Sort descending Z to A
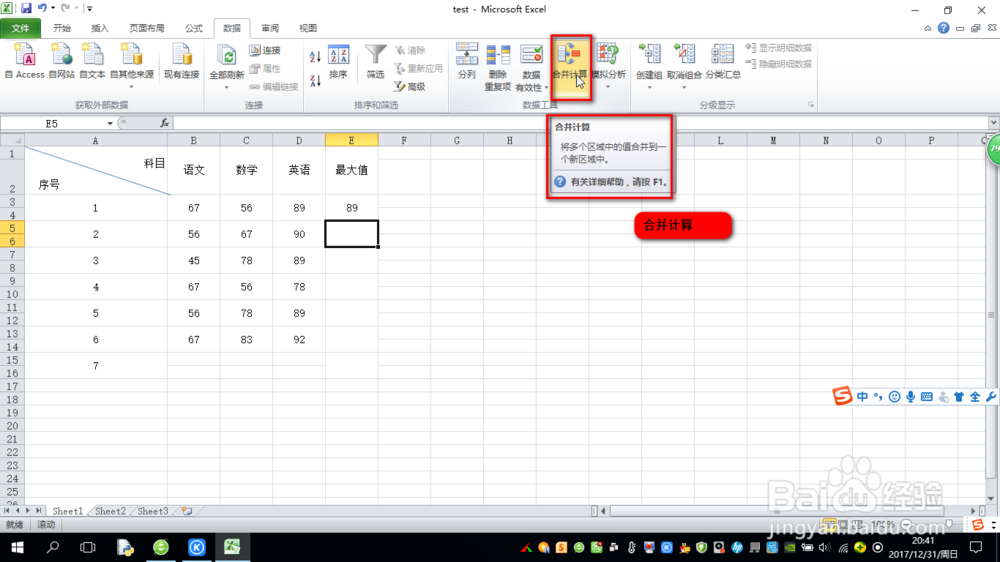The height and width of the screenshot is (562, 1000). [x=315, y=80]
